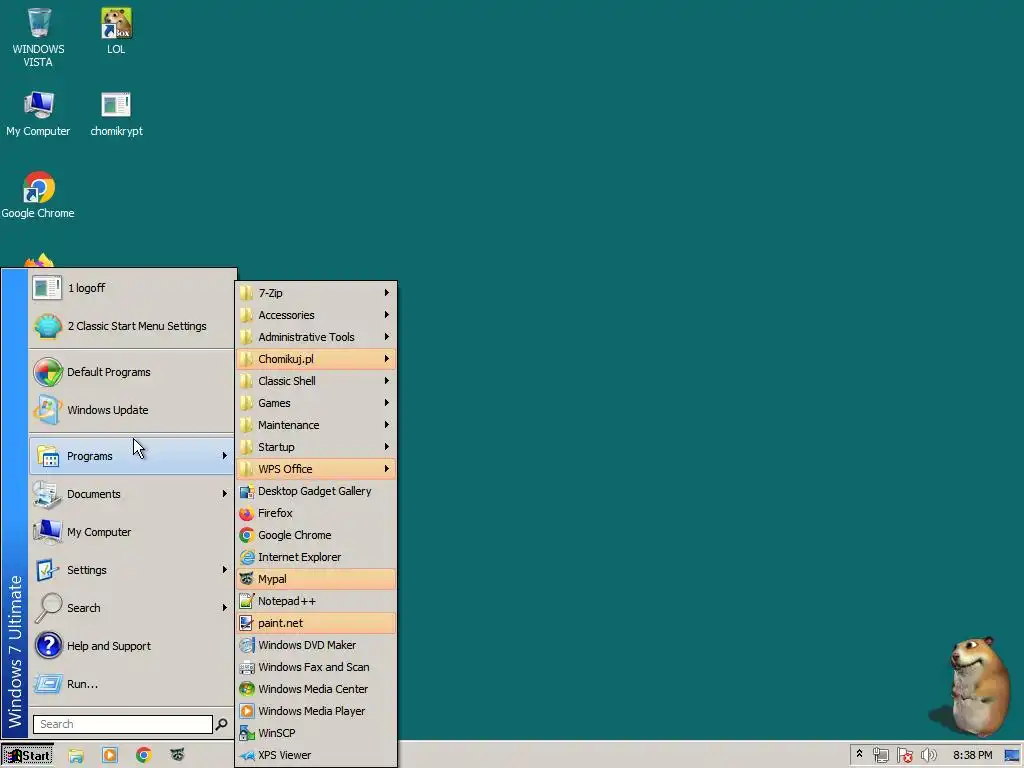Viewport: 1024px width, 768px height.
Task: Open My Computer from Start menu
Action: (x=131, y=532)
